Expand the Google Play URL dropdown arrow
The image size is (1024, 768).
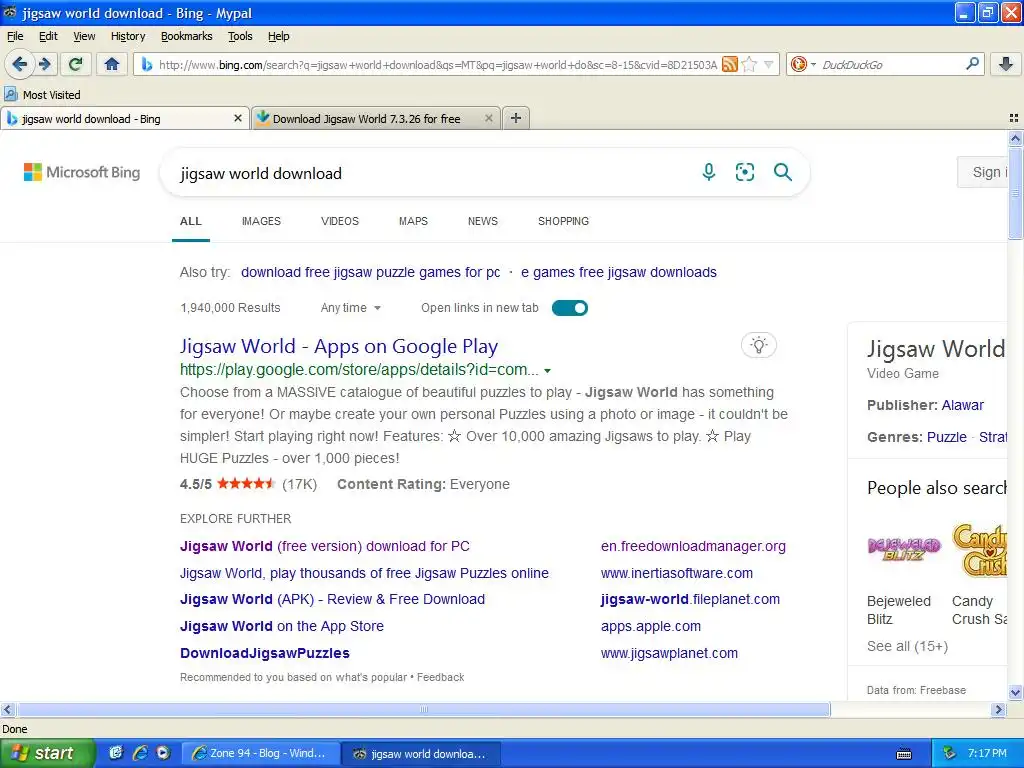(547, 370)
